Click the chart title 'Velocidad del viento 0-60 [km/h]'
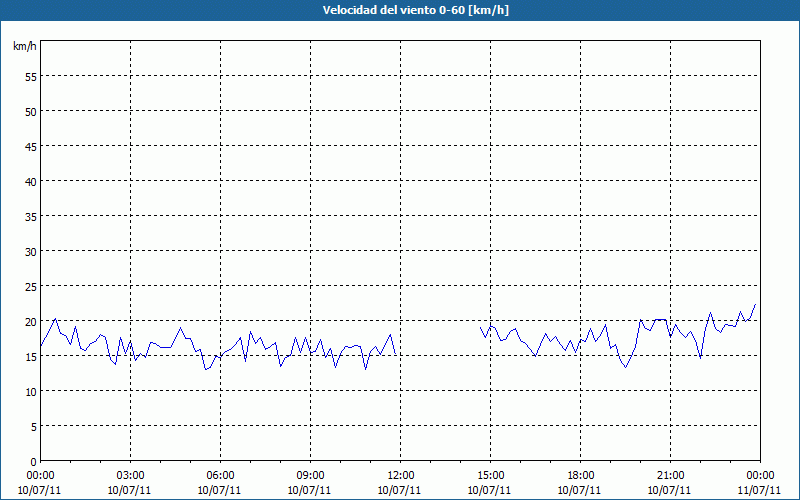 coord(415,10)
